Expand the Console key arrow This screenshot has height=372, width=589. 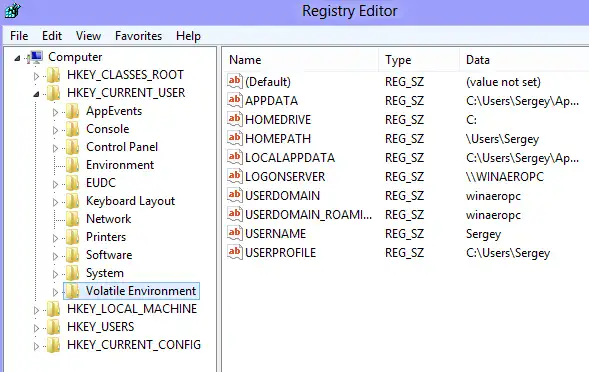point(55,130)
